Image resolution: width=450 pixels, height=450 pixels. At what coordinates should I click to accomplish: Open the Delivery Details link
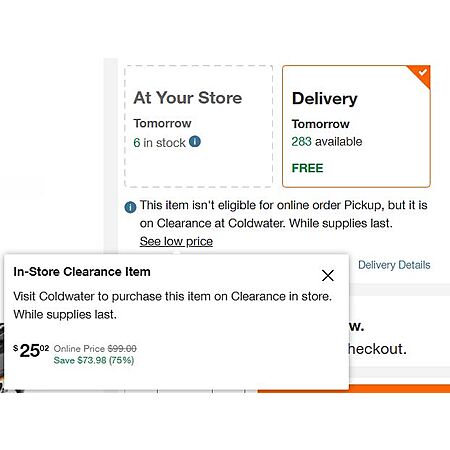point(394,265)
